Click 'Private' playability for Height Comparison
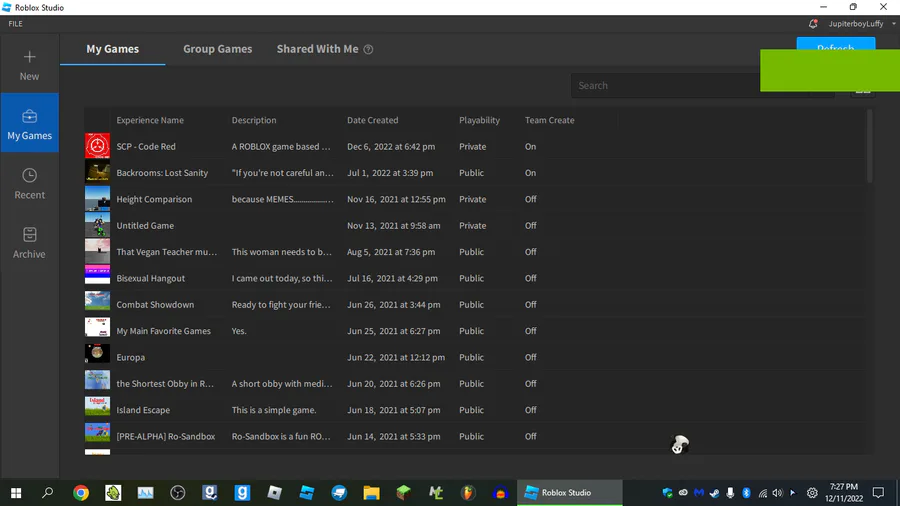The height and width of the screenshot is (506, 900). (472, 199)
